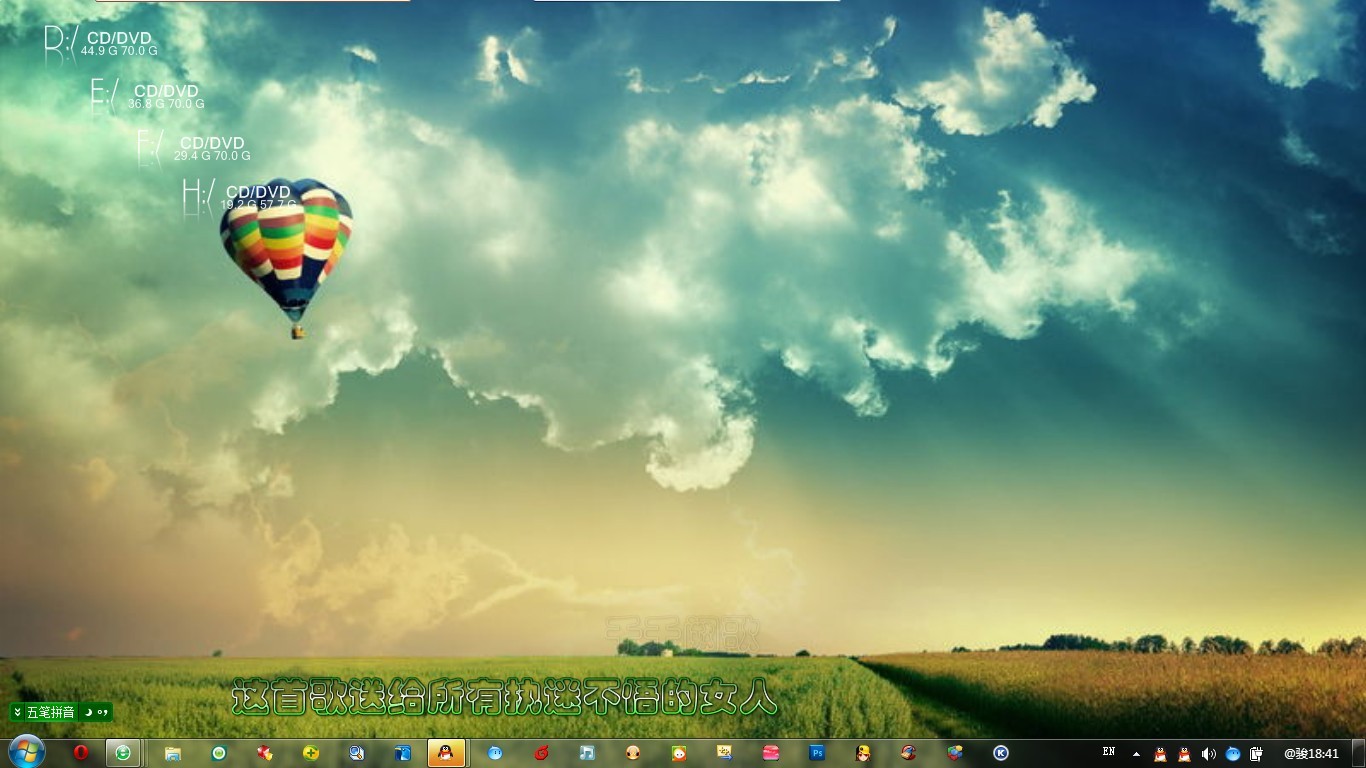1366x768 pixels.
Task: Open the D:/ drive desktop widget
Action: (100, 43)
